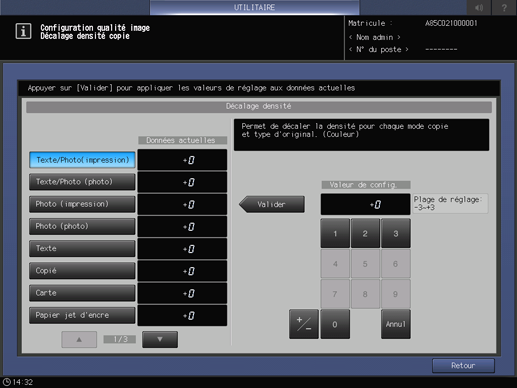Tap disabled keypad digit 8
The height and width of the screenshot is (388, 517).
coord(365,294)
